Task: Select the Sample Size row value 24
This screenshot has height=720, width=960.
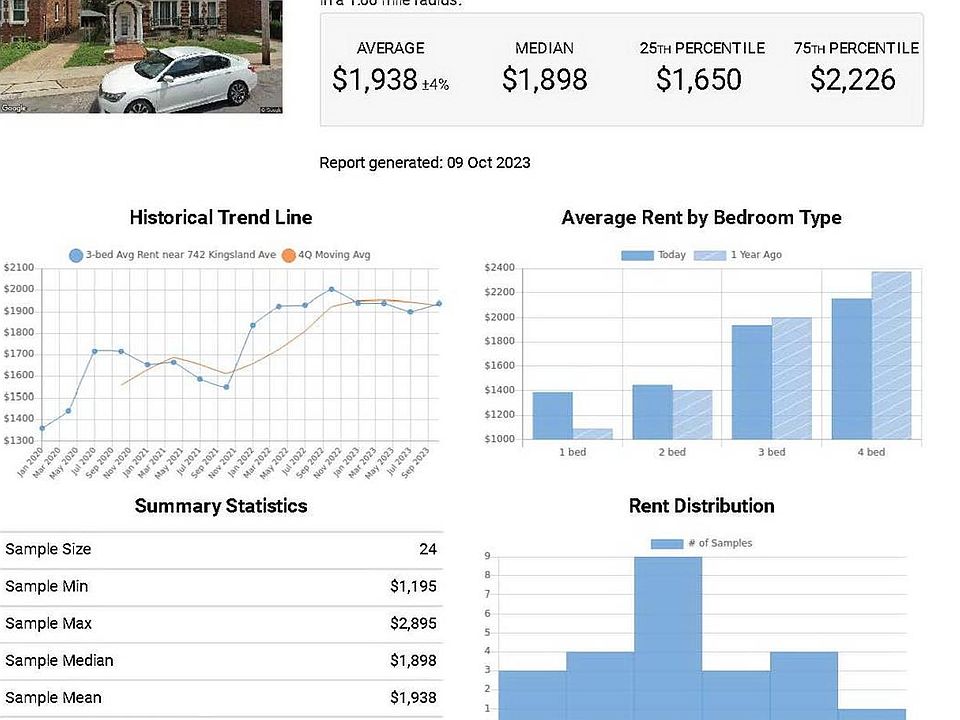Action: (x=428, y=549)
